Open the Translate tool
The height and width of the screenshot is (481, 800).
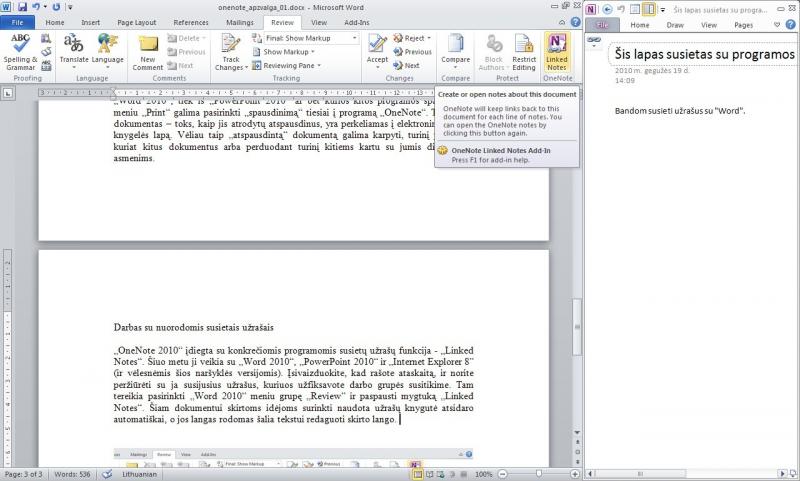[74, 52]
